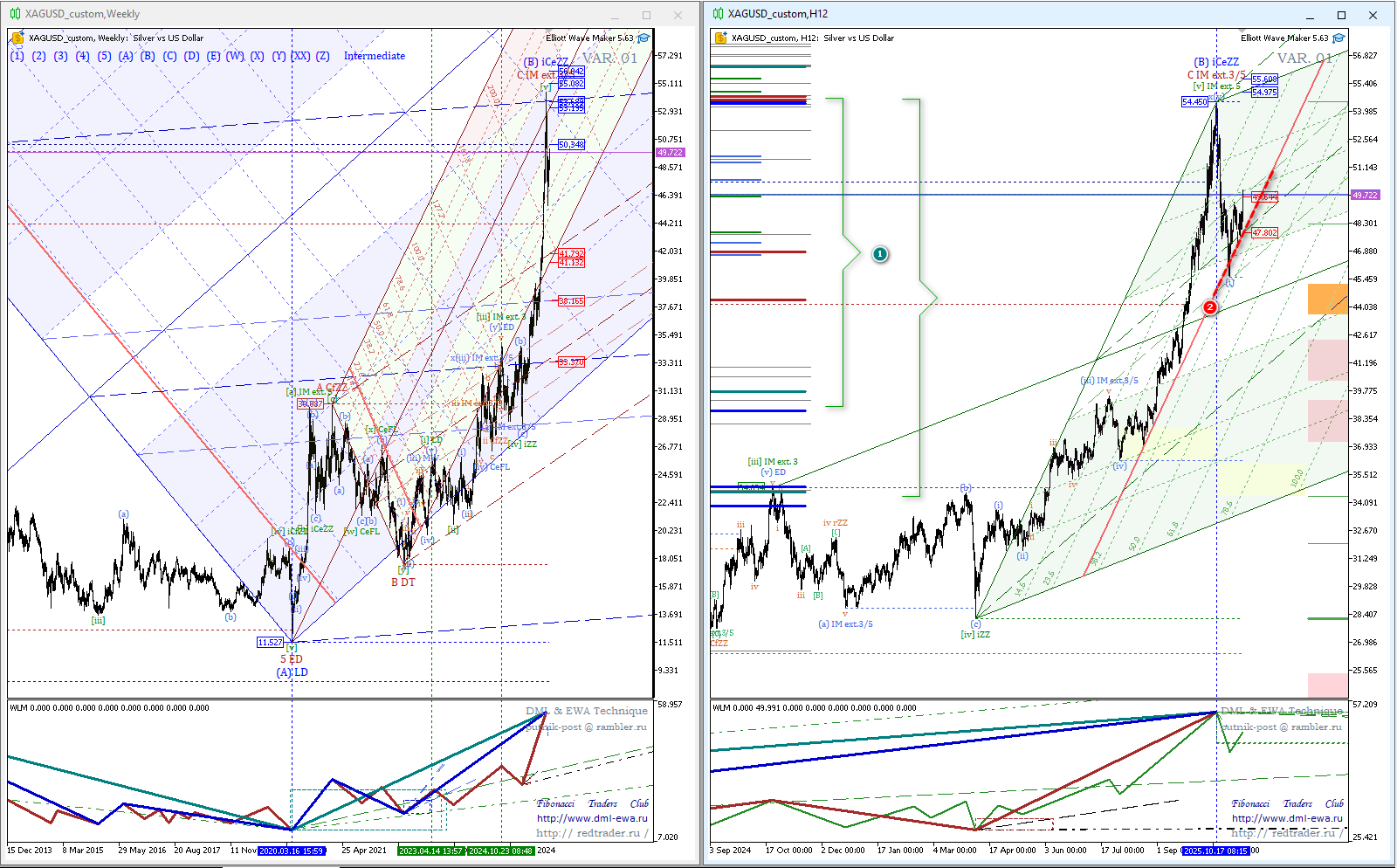Viewport: 1397px width, 868px height.
Task: Click the orange rectangle on H12 chart
Action: [1327, 299]
